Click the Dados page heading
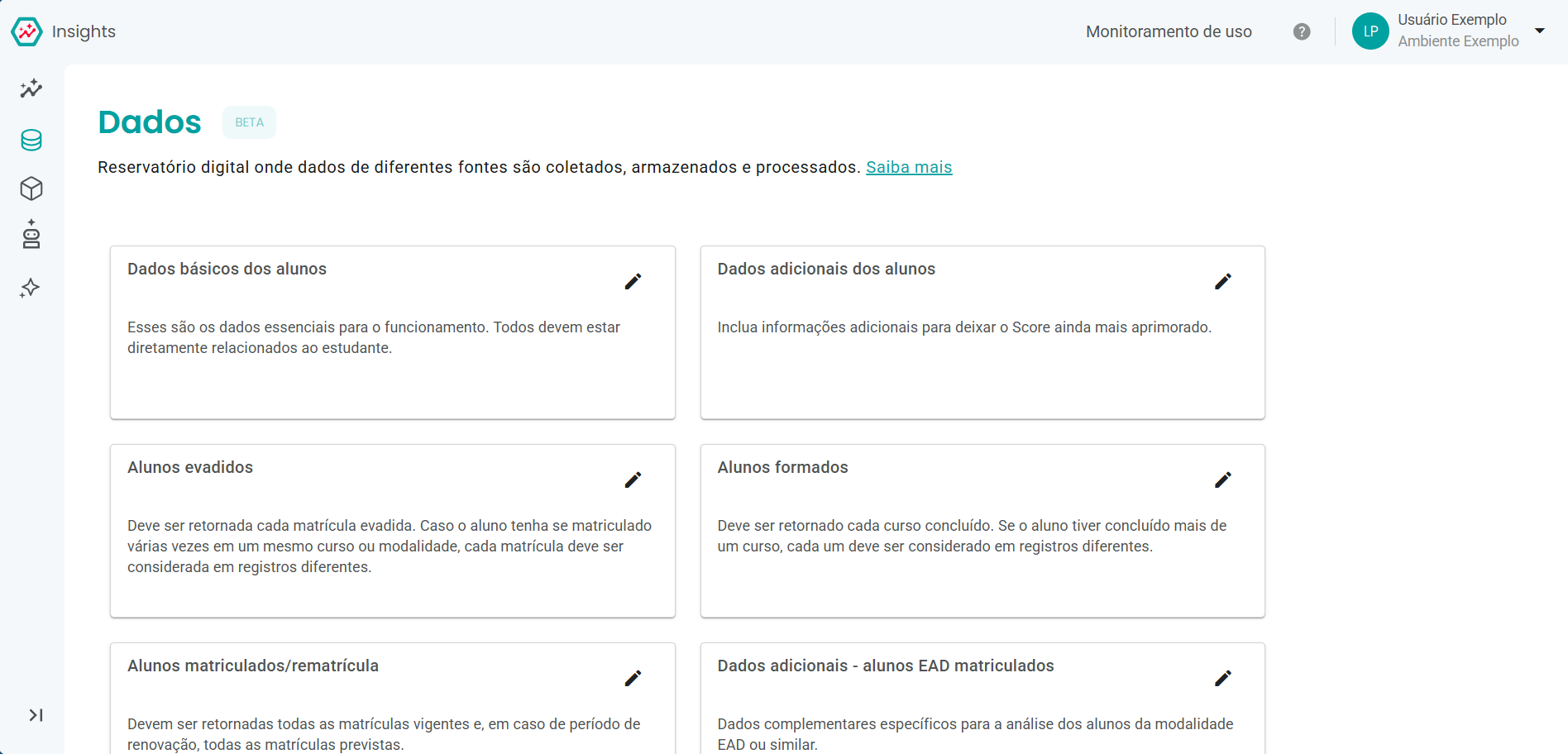Screen dimensions: 1568x754 point(150,122)
